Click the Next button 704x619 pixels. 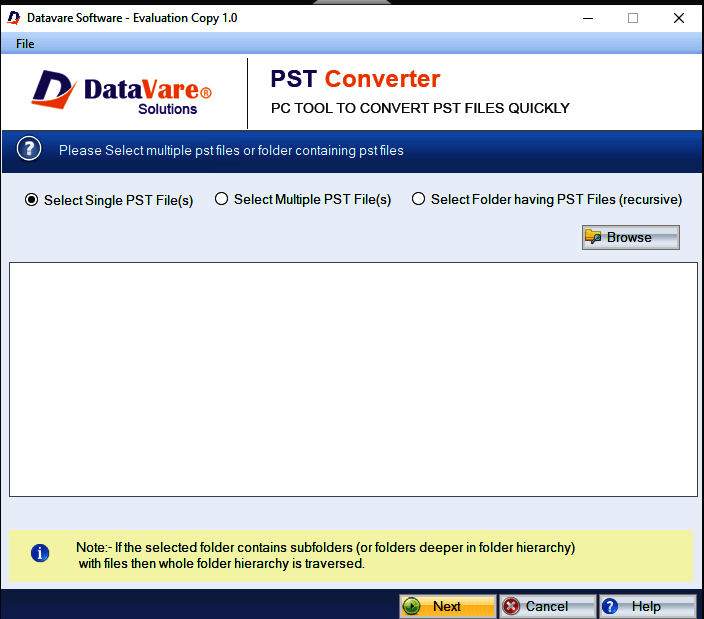pyautogui.click(x=448, y=606)
